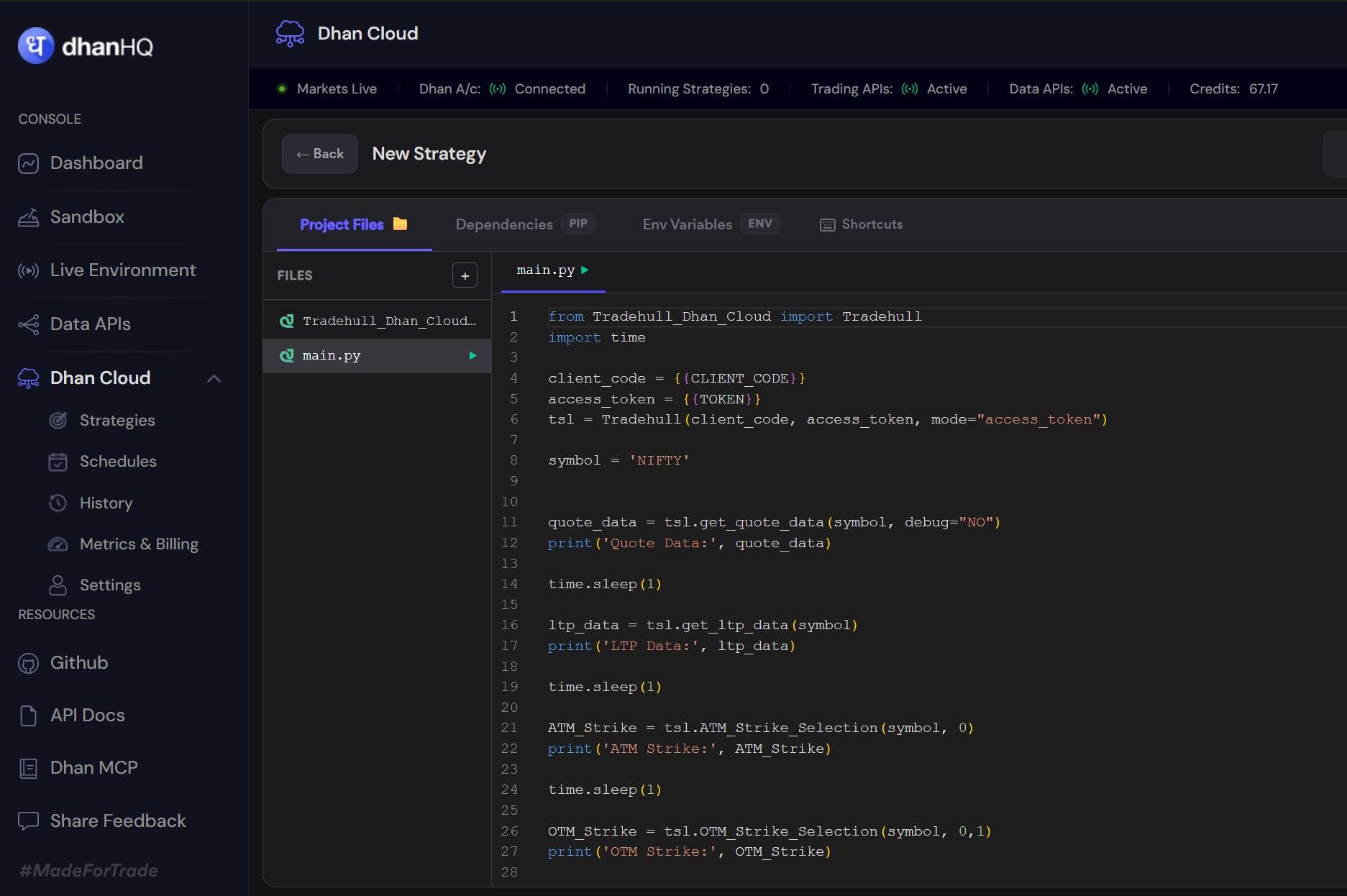Click the Share Feedback chat icon

pos(28,821)
